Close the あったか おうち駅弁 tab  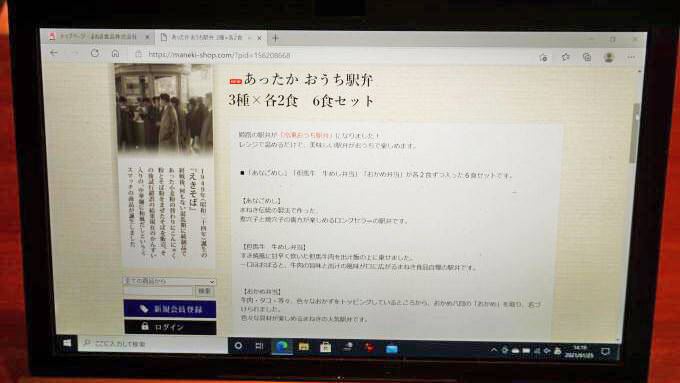click(x=259, y=38)
